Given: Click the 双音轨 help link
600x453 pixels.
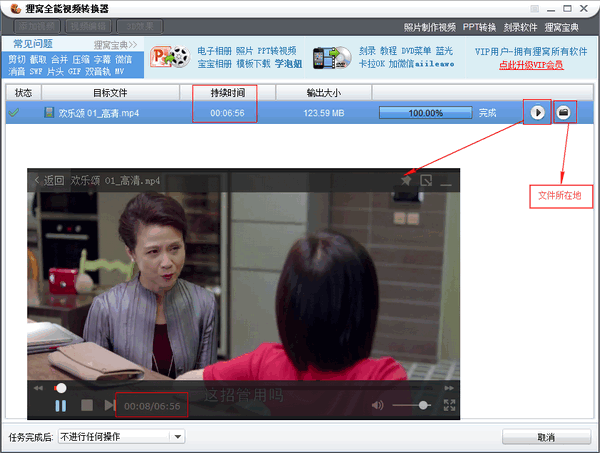Looking at the screenshot, I should [98, 71].
